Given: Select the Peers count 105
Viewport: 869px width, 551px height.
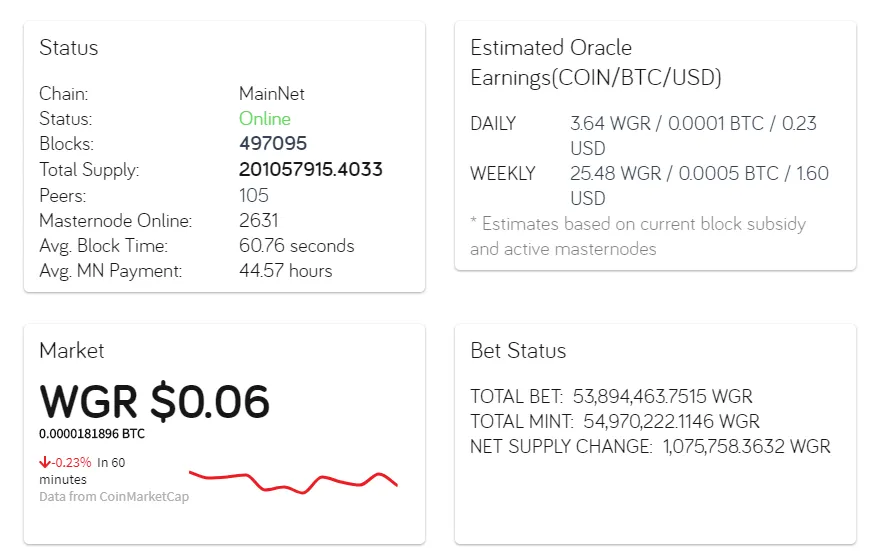Looking at the screenshot, I should [254, 195].
